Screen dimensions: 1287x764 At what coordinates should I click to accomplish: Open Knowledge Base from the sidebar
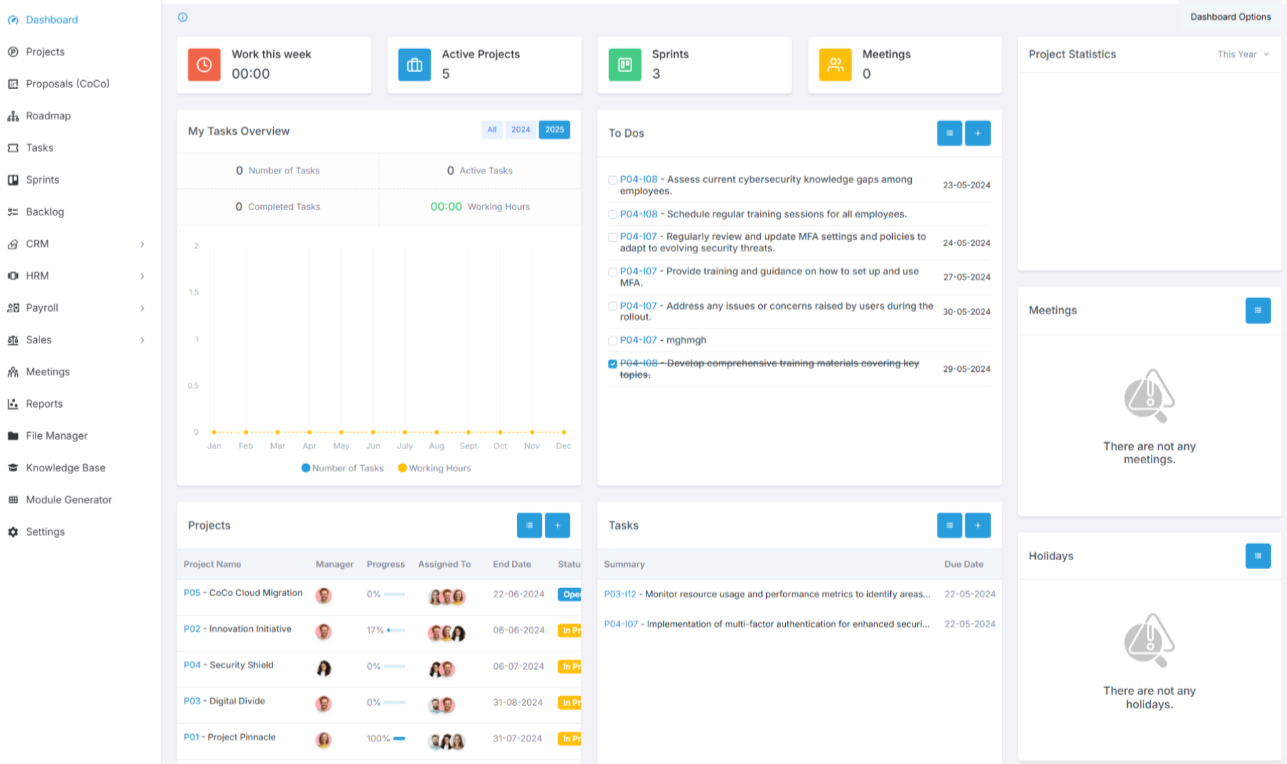point(65,468)
